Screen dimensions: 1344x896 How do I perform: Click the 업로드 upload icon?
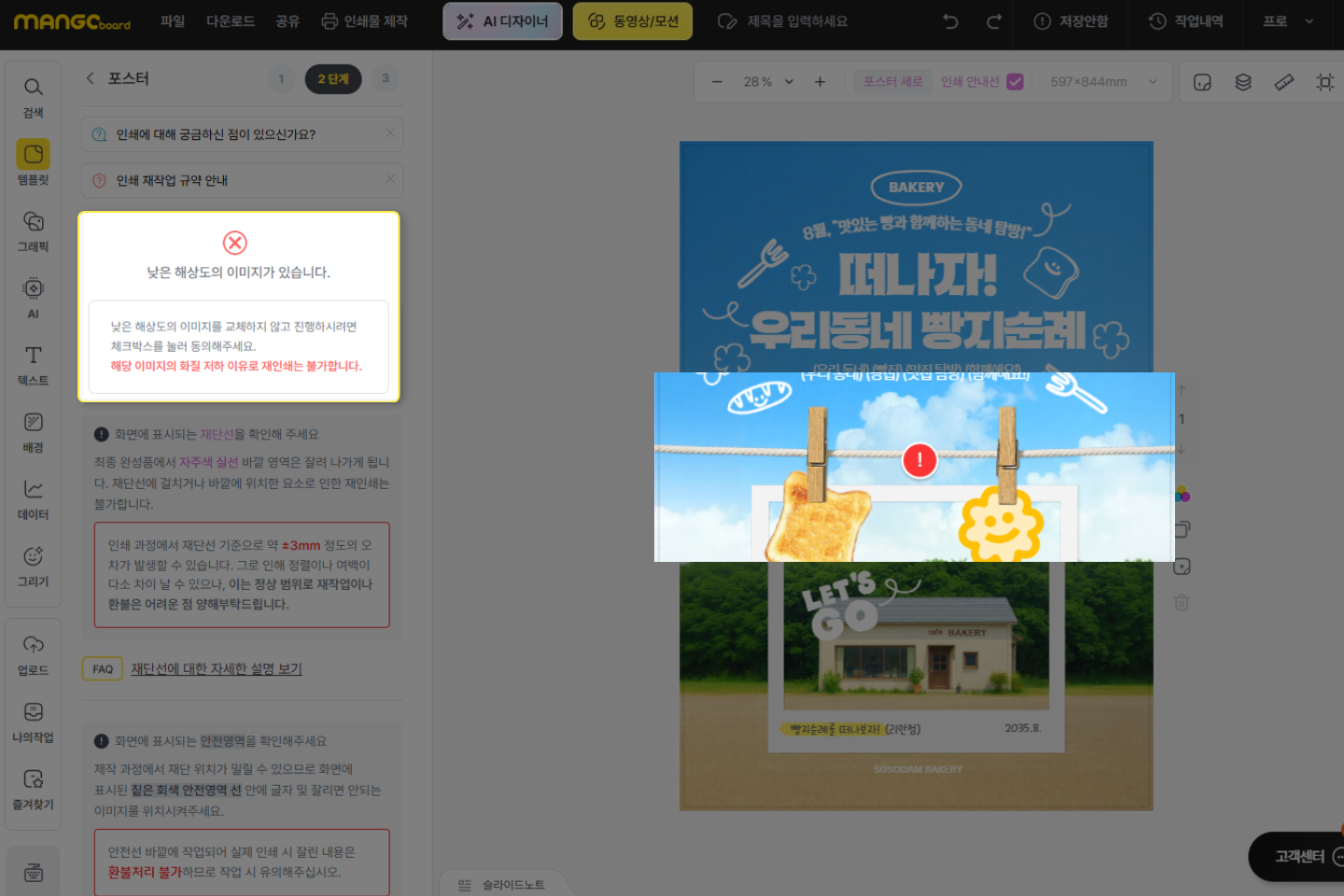[x=33, y=654]
